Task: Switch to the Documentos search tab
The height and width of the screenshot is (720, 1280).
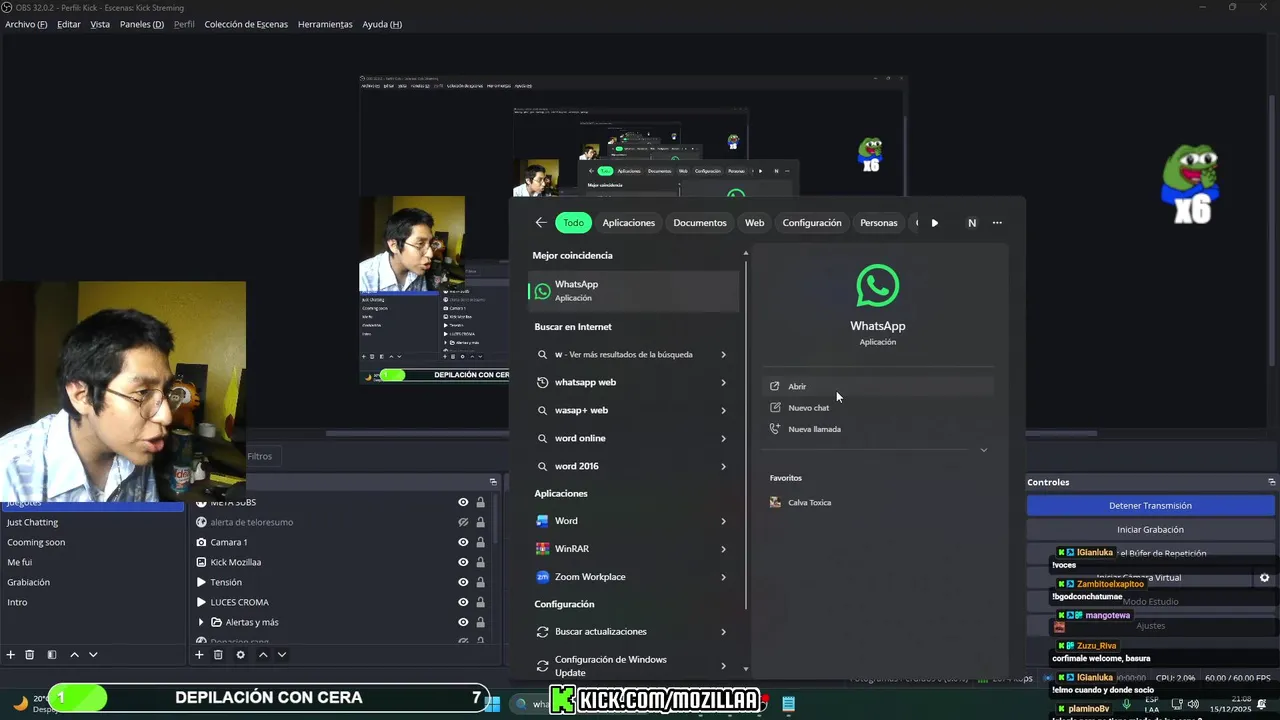Action: tap(700, 223)
